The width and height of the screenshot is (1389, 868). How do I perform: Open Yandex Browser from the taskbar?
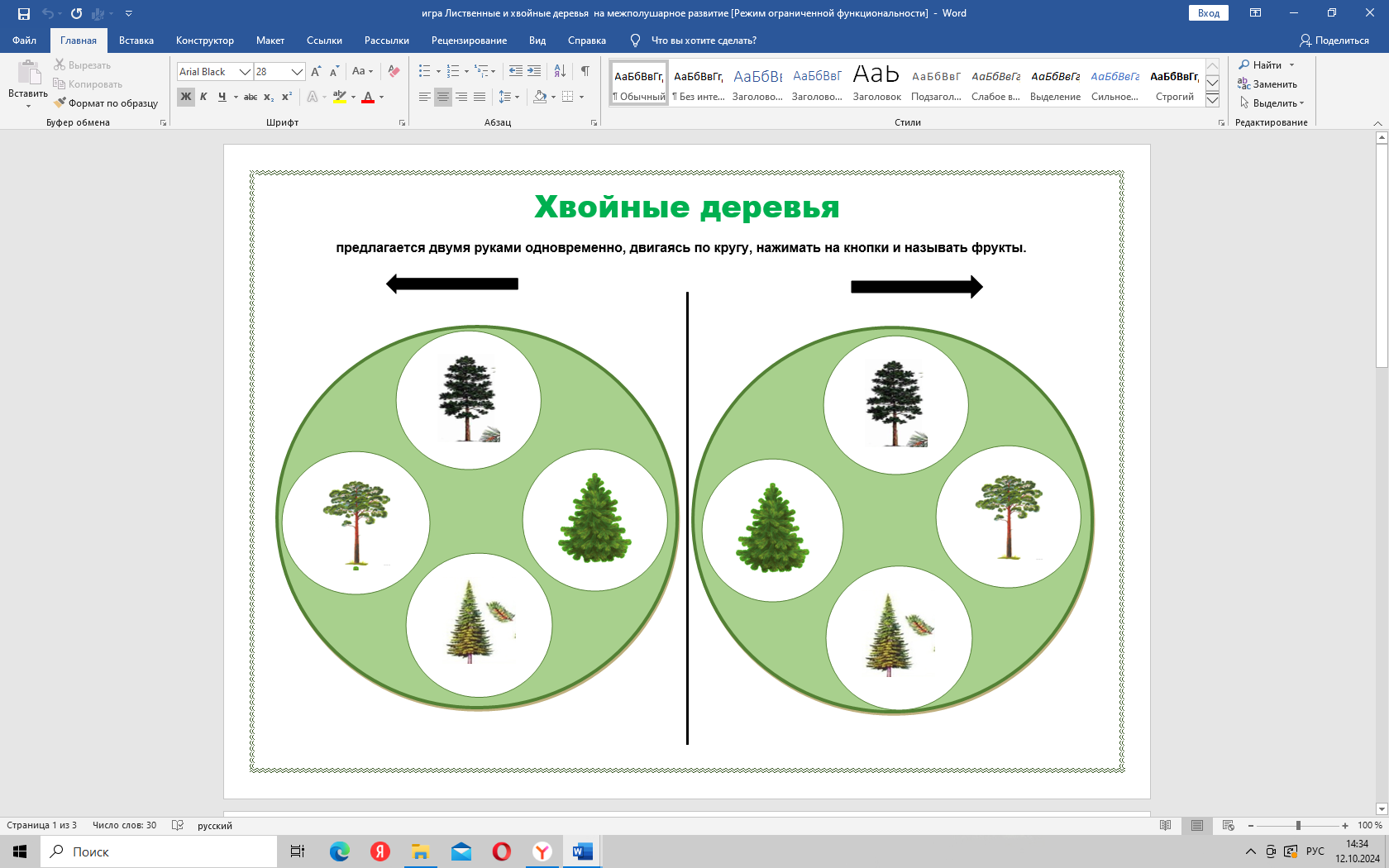542,851
